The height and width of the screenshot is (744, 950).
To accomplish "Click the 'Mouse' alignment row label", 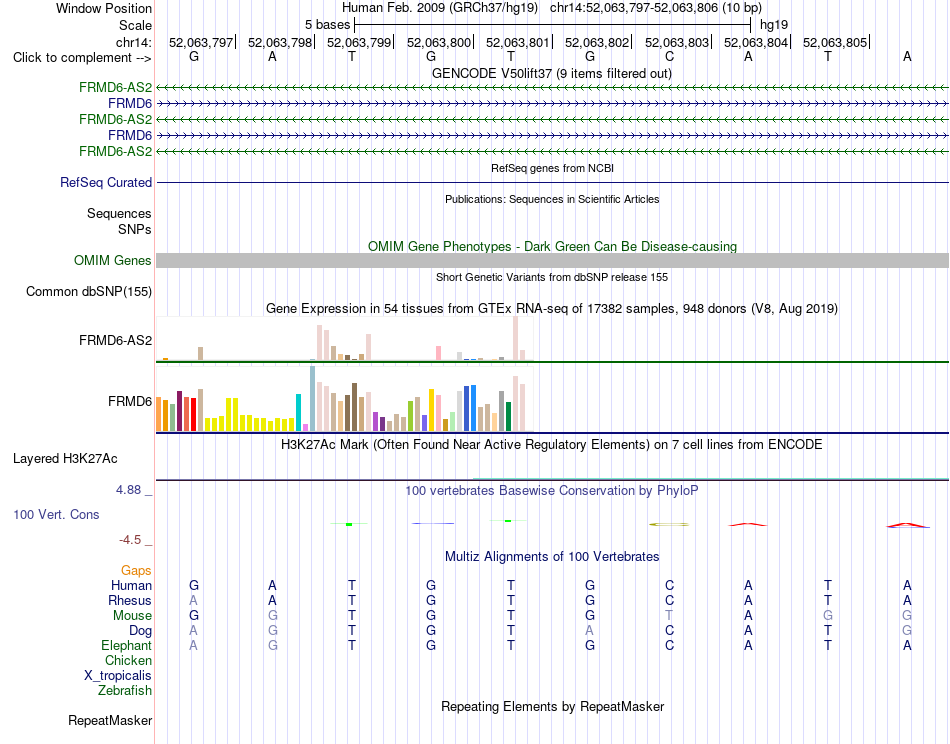I will click(132, 616).
